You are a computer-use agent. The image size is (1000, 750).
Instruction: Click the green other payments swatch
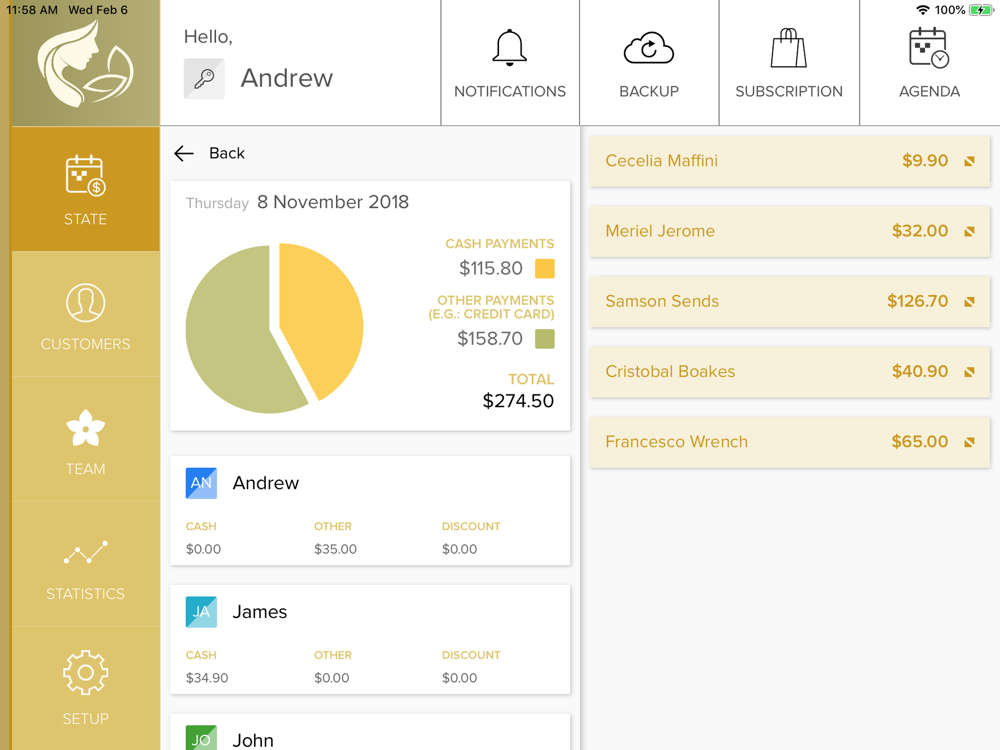(x=545, y=339)
